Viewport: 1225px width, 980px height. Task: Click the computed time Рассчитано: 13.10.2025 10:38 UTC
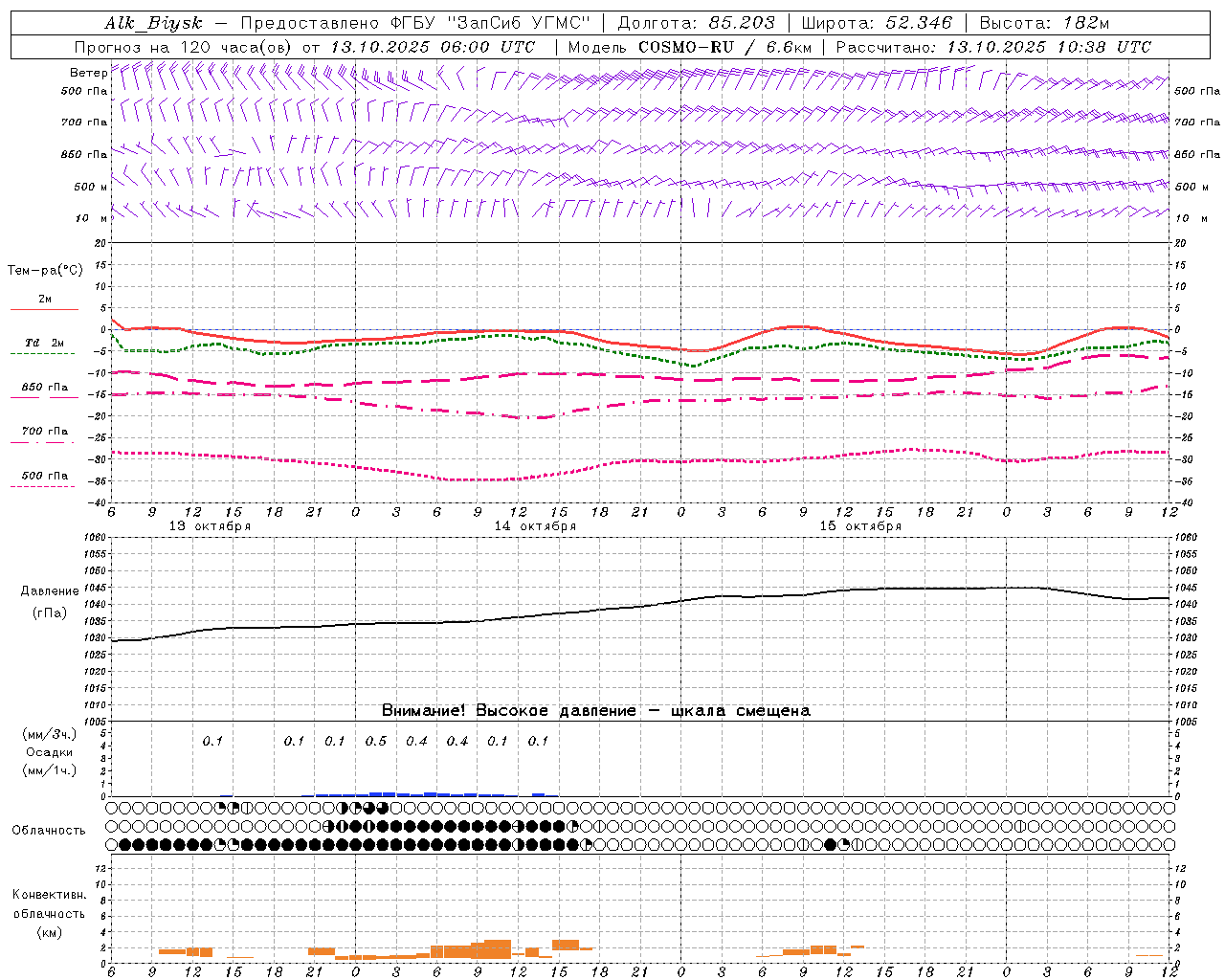[993, 47]
